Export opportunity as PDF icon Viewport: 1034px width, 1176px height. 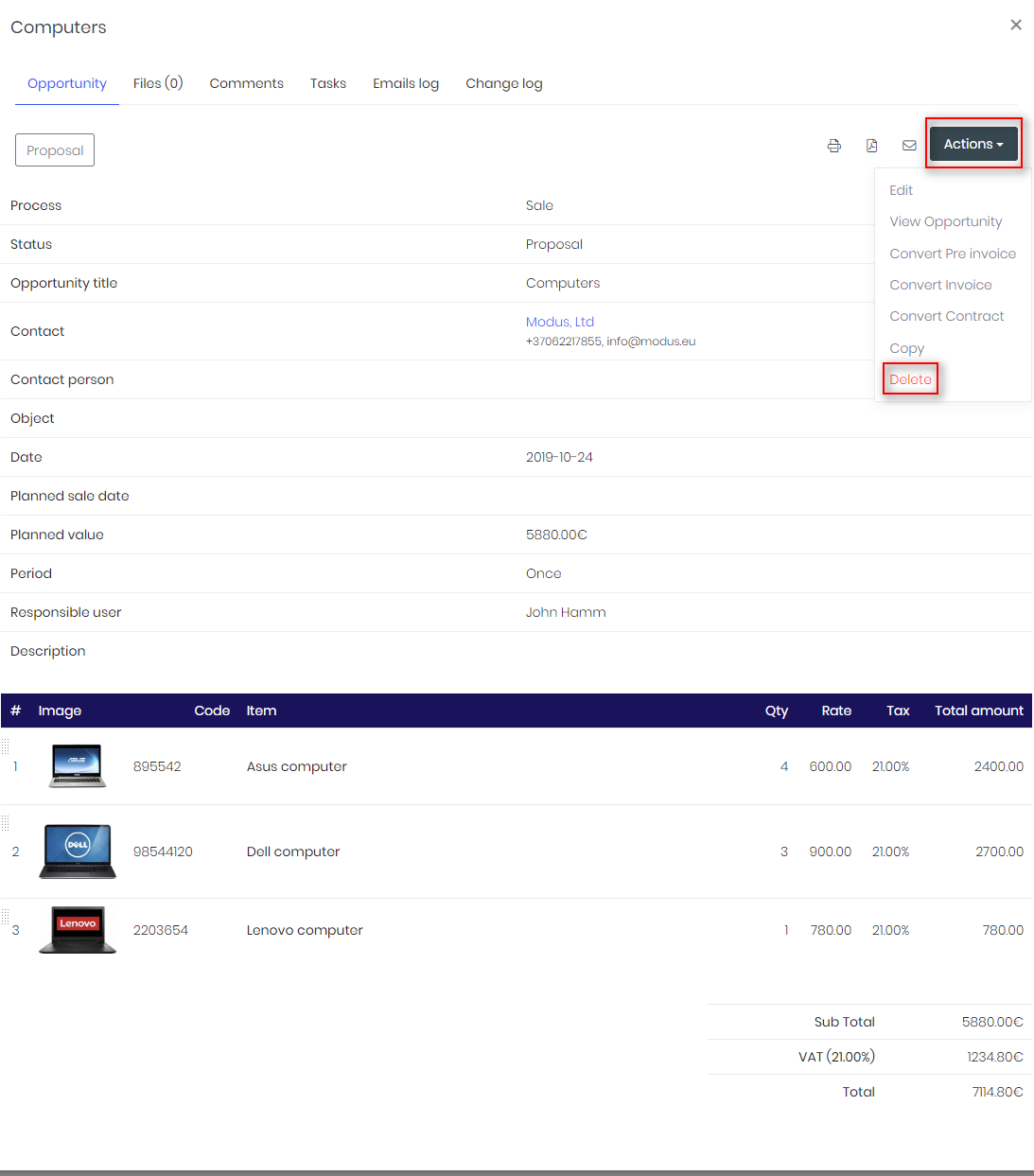871,146
